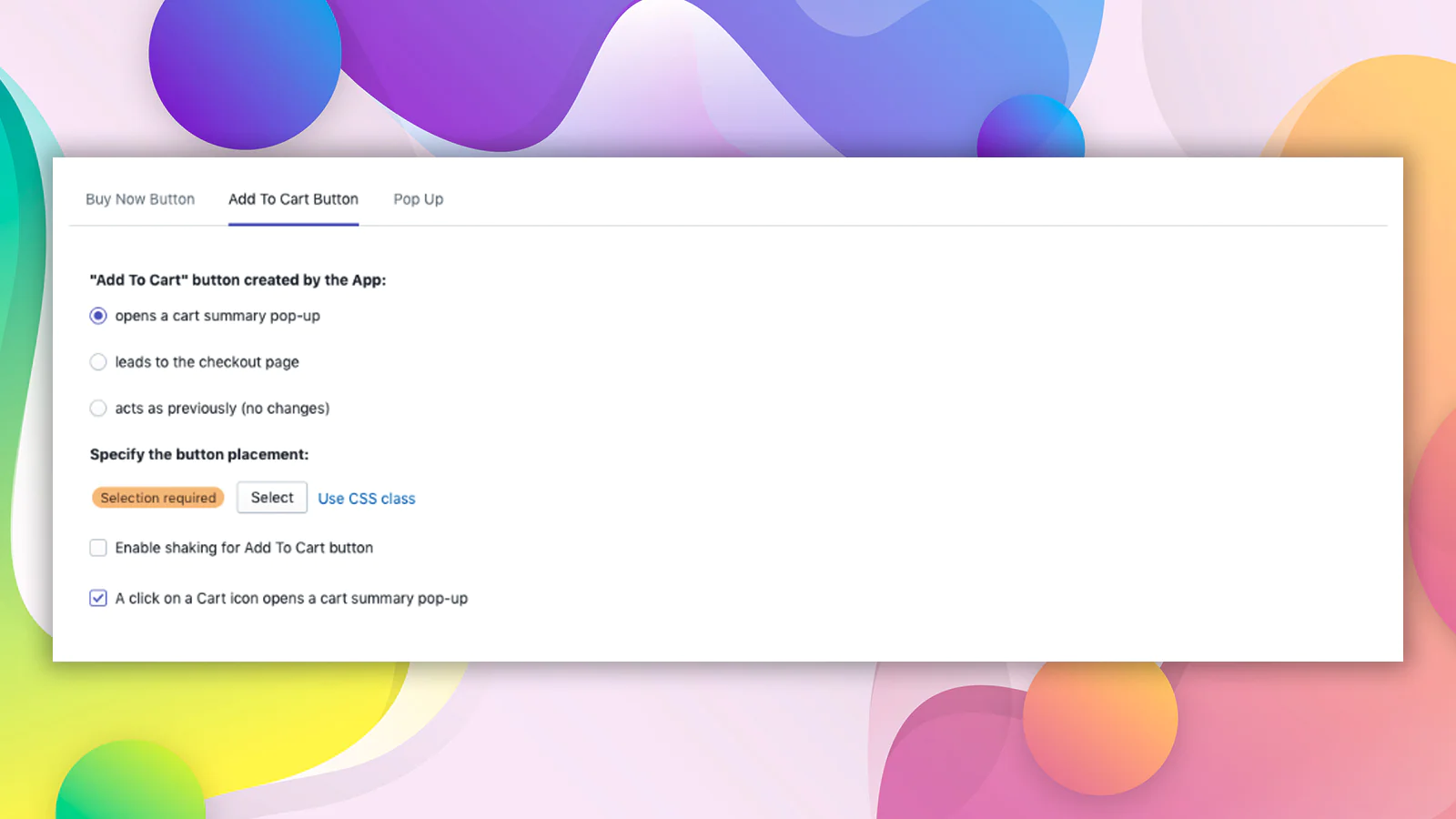Click the Select button for button placement

pyautogui.click(x=272, y=498)
